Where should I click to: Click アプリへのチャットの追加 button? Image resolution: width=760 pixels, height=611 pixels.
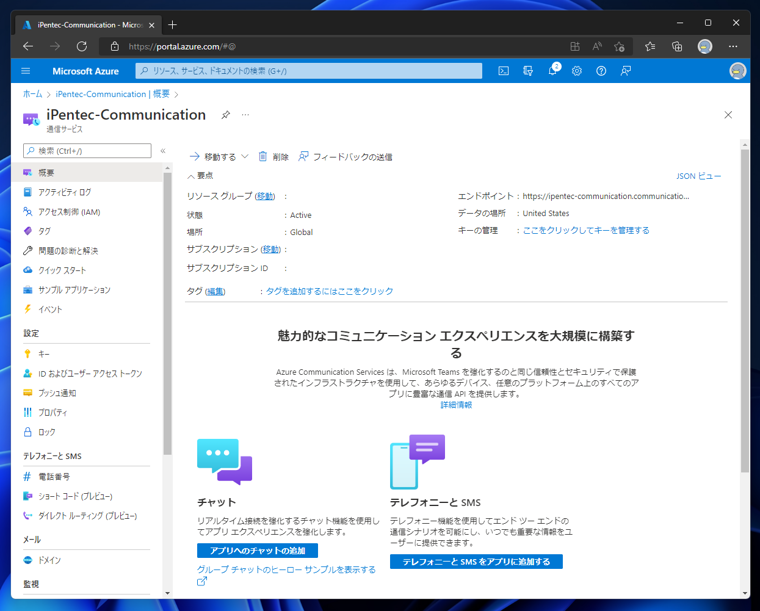[x=257, y=550]
